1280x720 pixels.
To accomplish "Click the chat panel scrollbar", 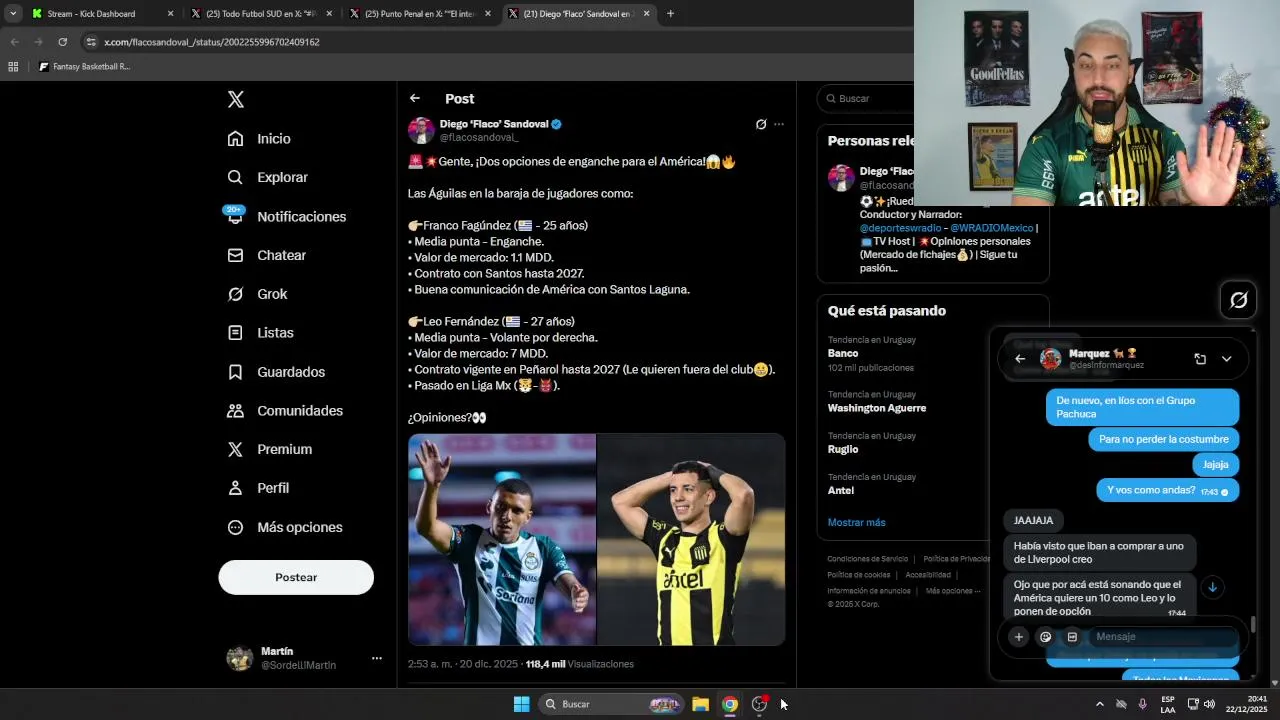I will point(1252,624).
